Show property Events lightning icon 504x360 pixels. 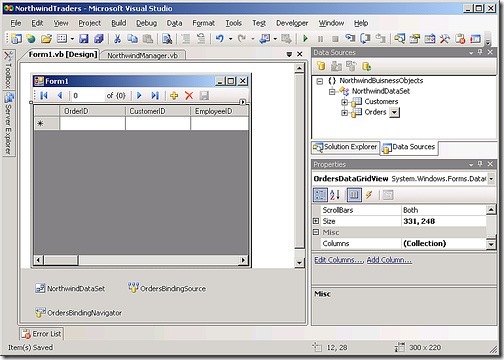pos(369,195)
